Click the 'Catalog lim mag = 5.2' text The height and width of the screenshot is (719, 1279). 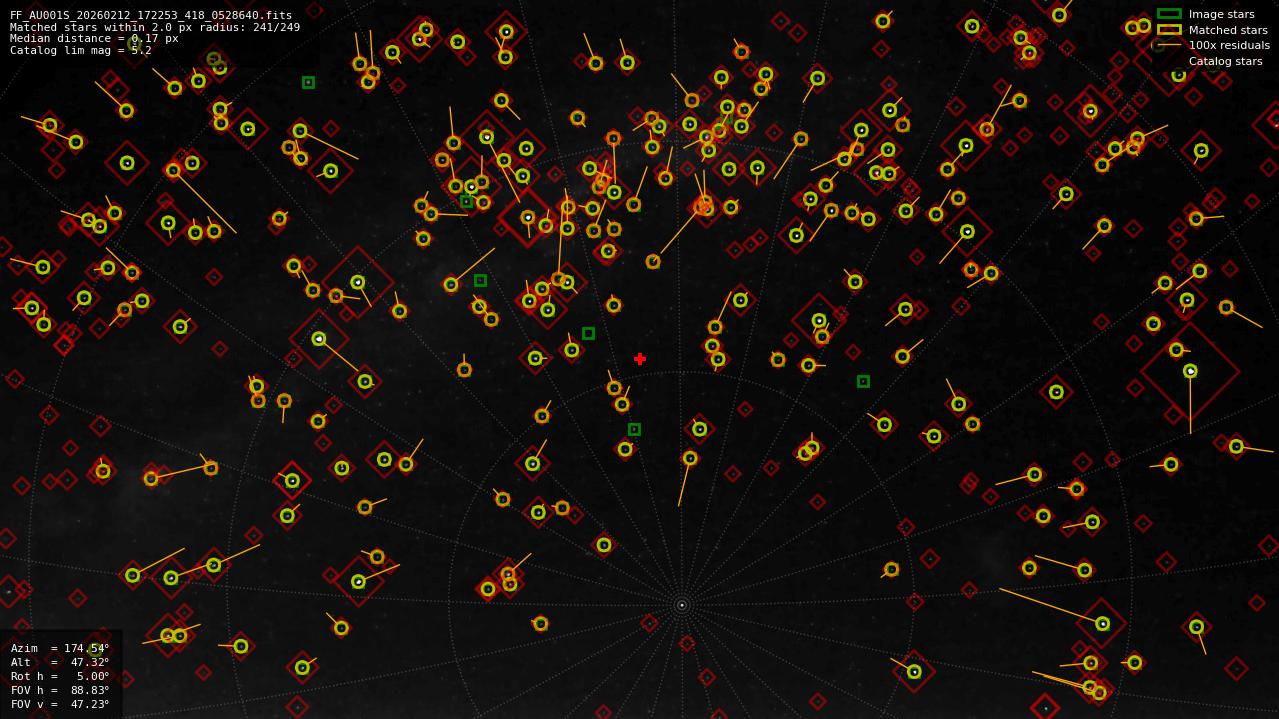click(x=81, y=50)
